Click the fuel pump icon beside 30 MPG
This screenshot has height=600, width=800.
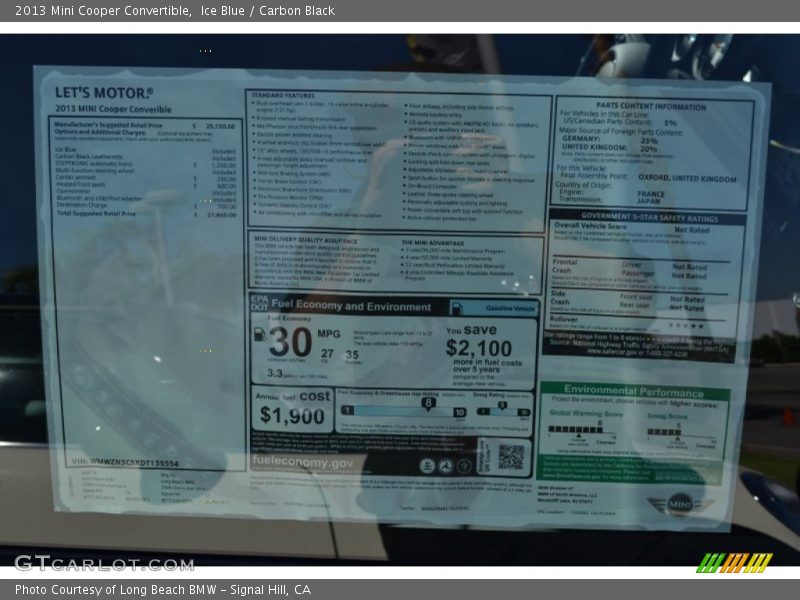click(260, 334)
